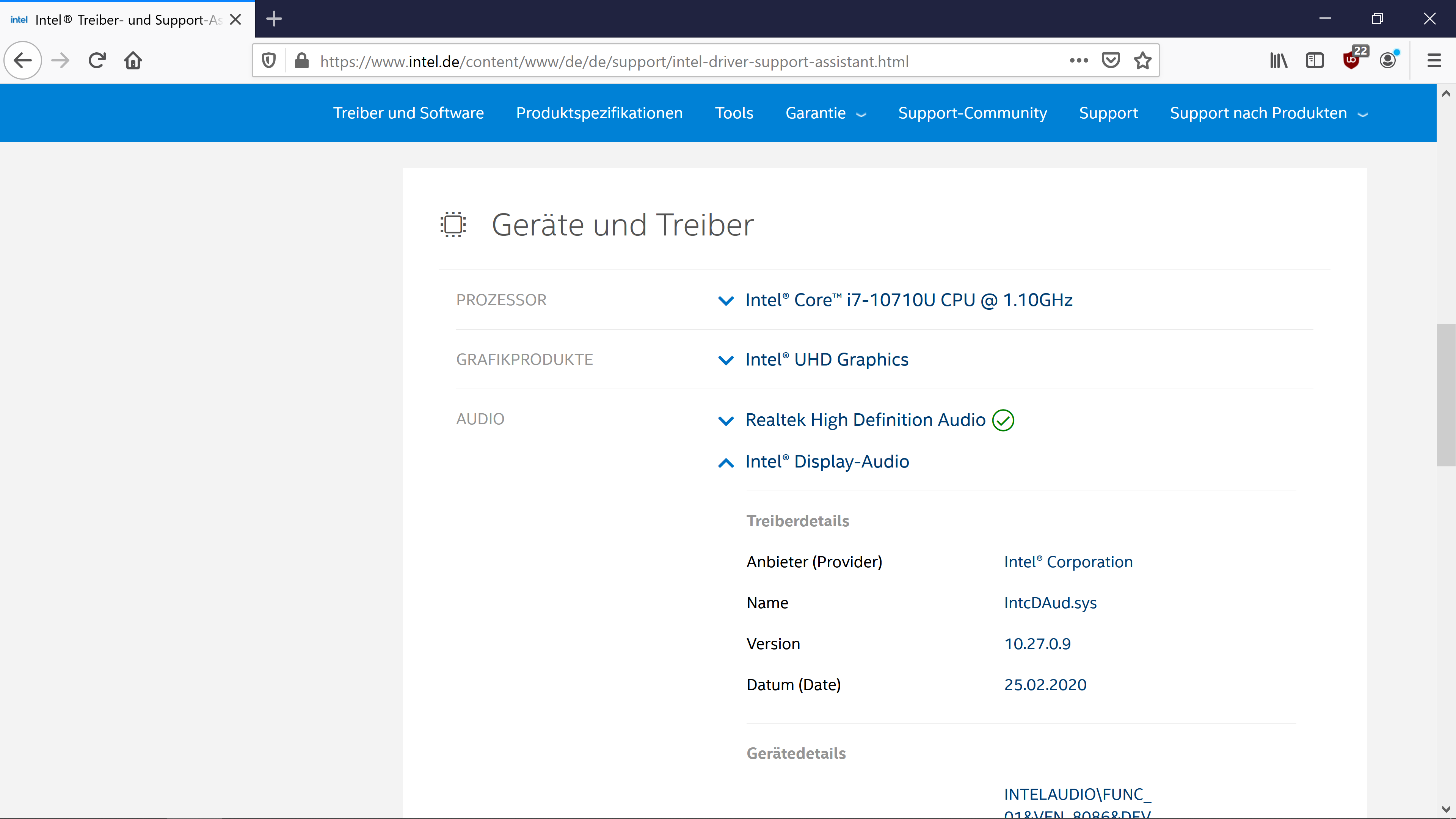Screen dimensions: 1456x819
Task: Open tracking protection shield icon
Action: point(269,61)
